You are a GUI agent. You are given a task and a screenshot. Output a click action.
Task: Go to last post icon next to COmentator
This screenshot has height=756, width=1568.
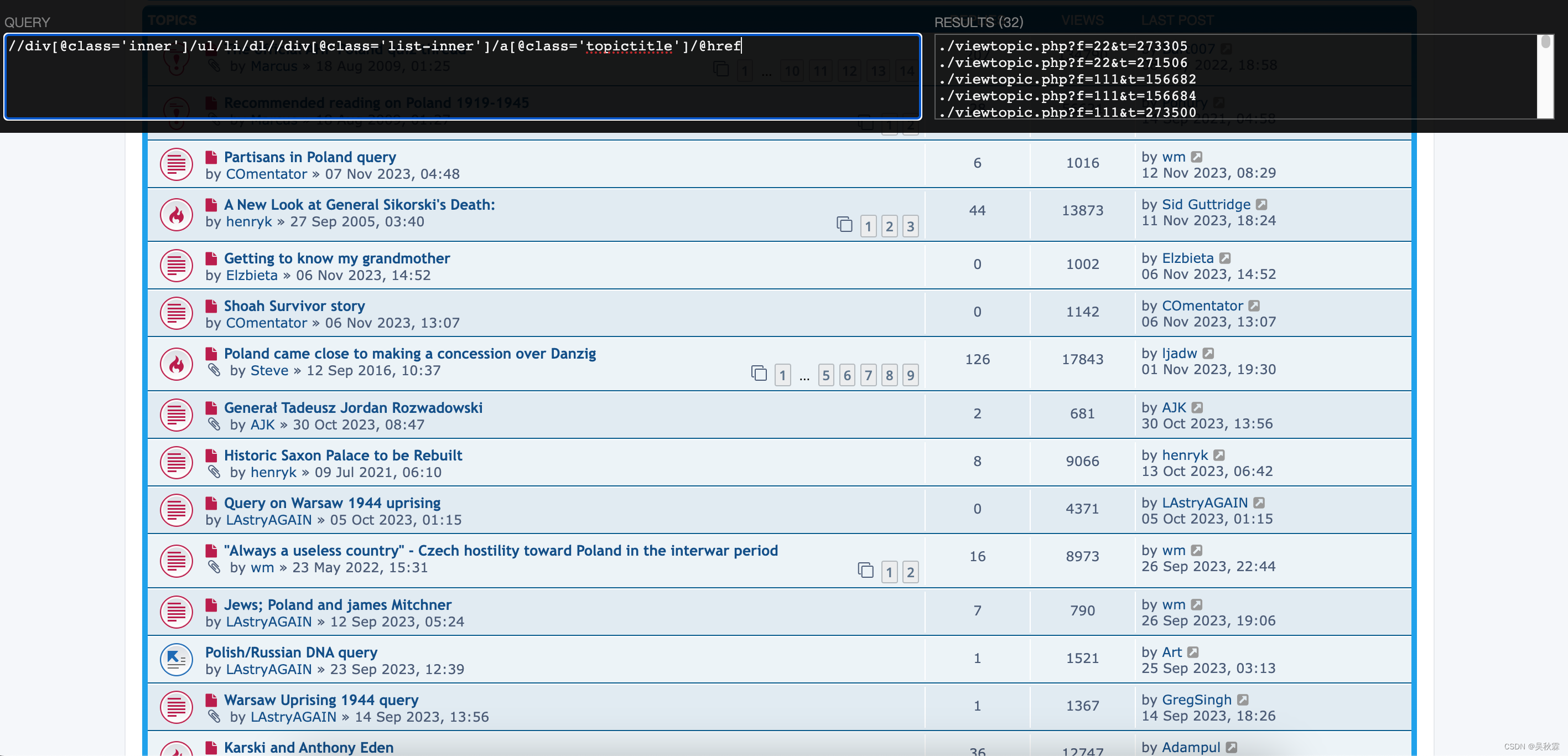(1254, 305)
